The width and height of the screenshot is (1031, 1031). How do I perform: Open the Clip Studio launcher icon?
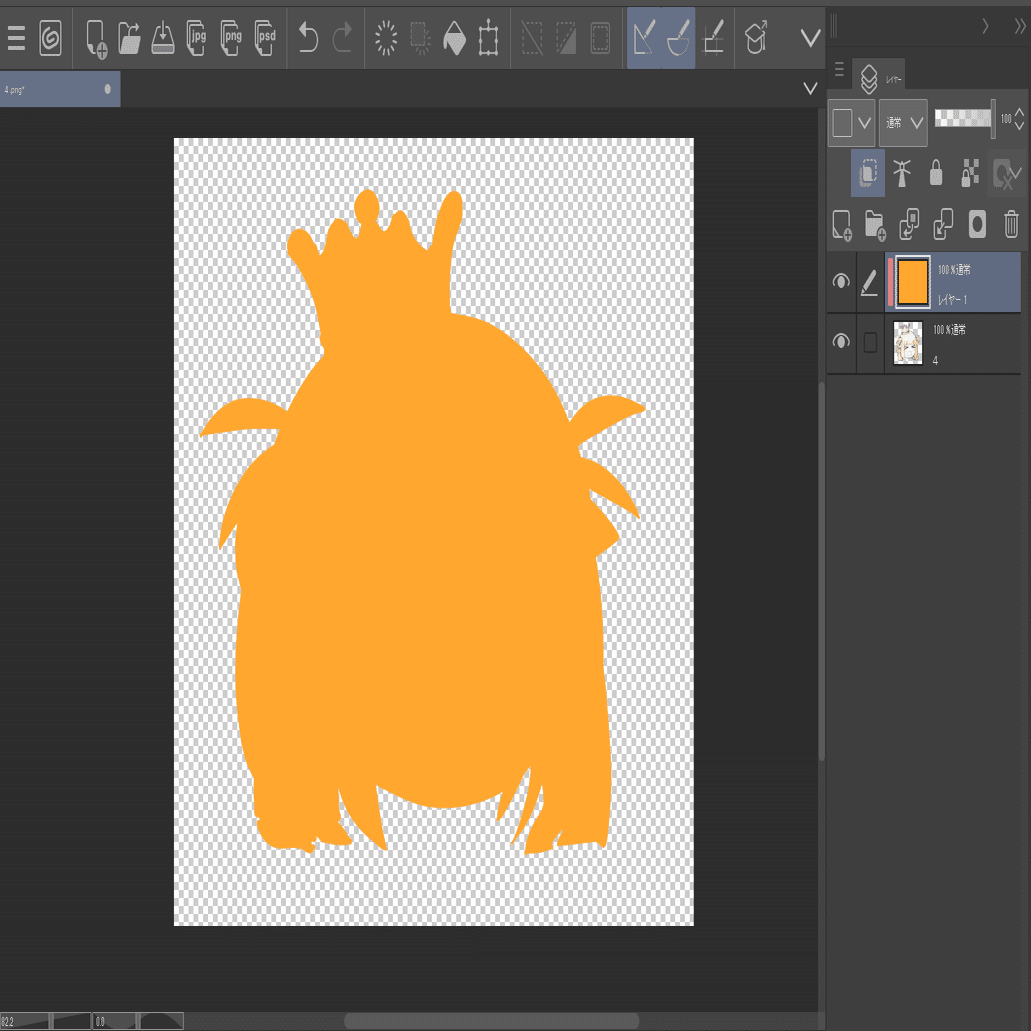pos(51,38)
